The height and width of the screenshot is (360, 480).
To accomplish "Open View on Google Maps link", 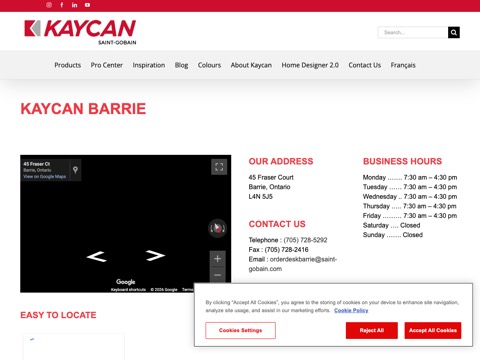I will [45, 177].
